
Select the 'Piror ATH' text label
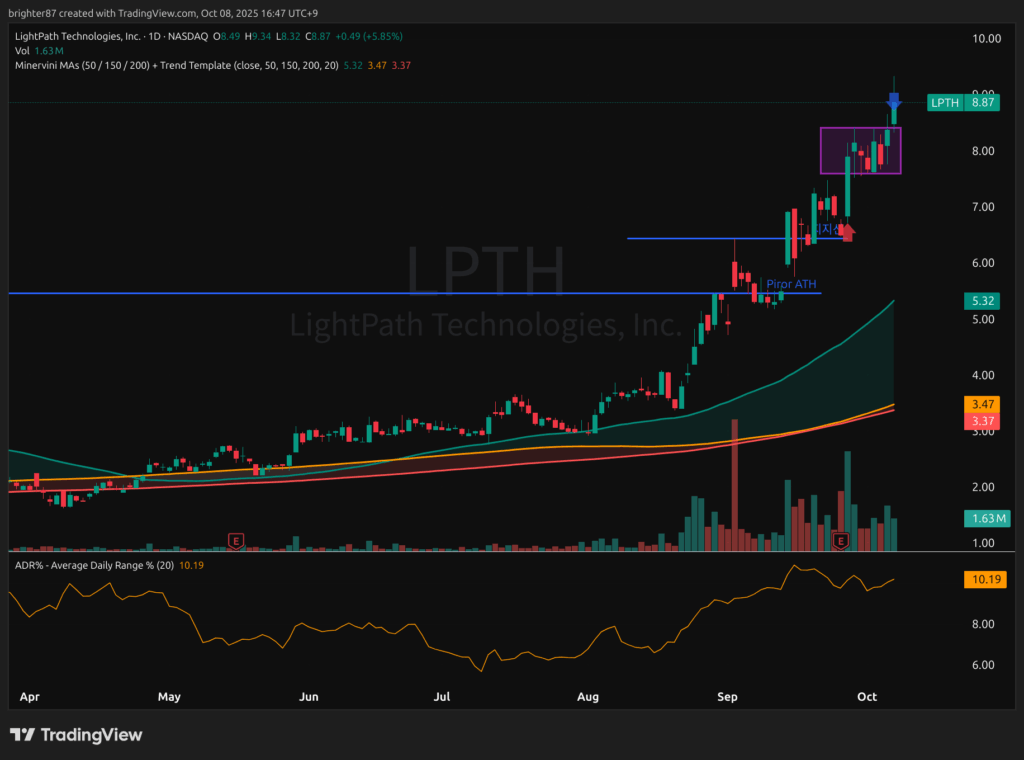(791, 284)
